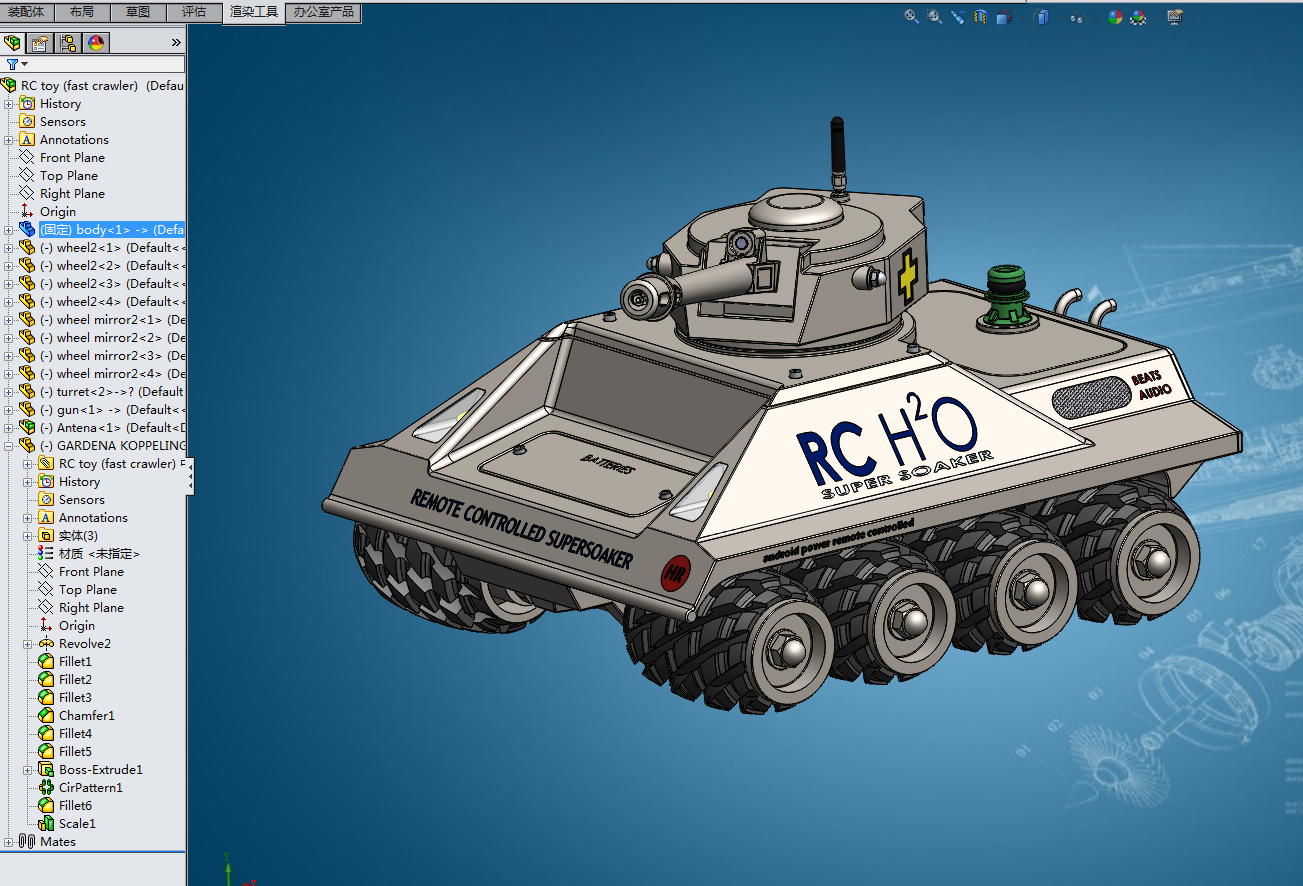Click the Boss-Extrude1 feature icon

(46, 770)
